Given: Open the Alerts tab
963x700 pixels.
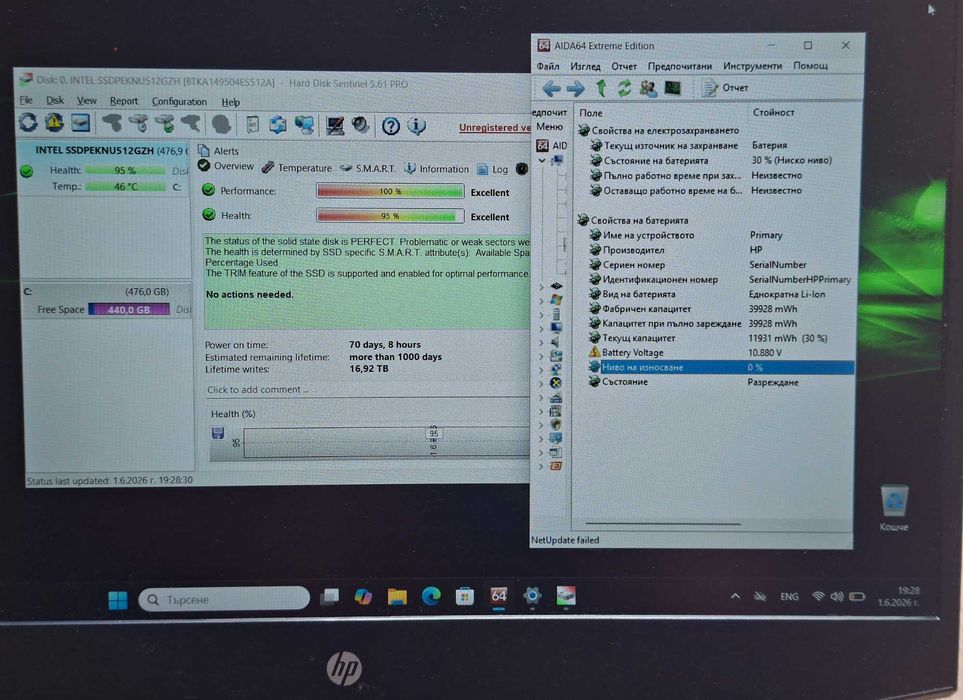Looking at the screenshot, I should (x=219, y=151).
